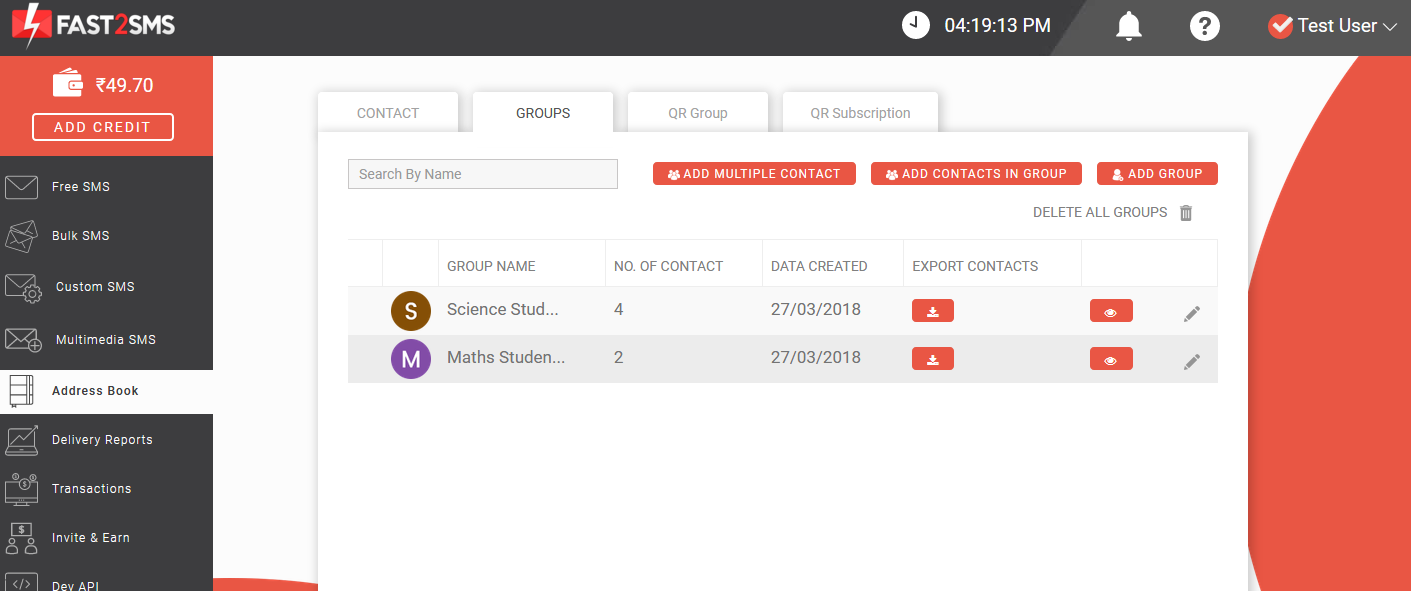Click the Dev API code icon
Screen dimensions: 1411x591
coord(21,582)
